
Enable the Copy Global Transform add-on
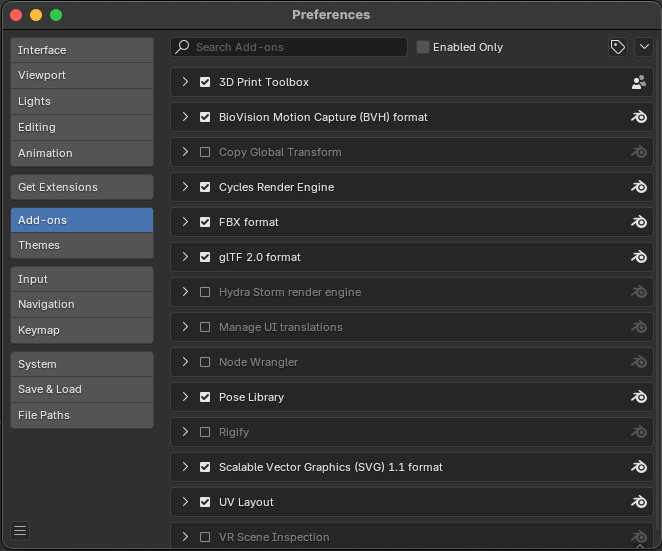(205, 152)
